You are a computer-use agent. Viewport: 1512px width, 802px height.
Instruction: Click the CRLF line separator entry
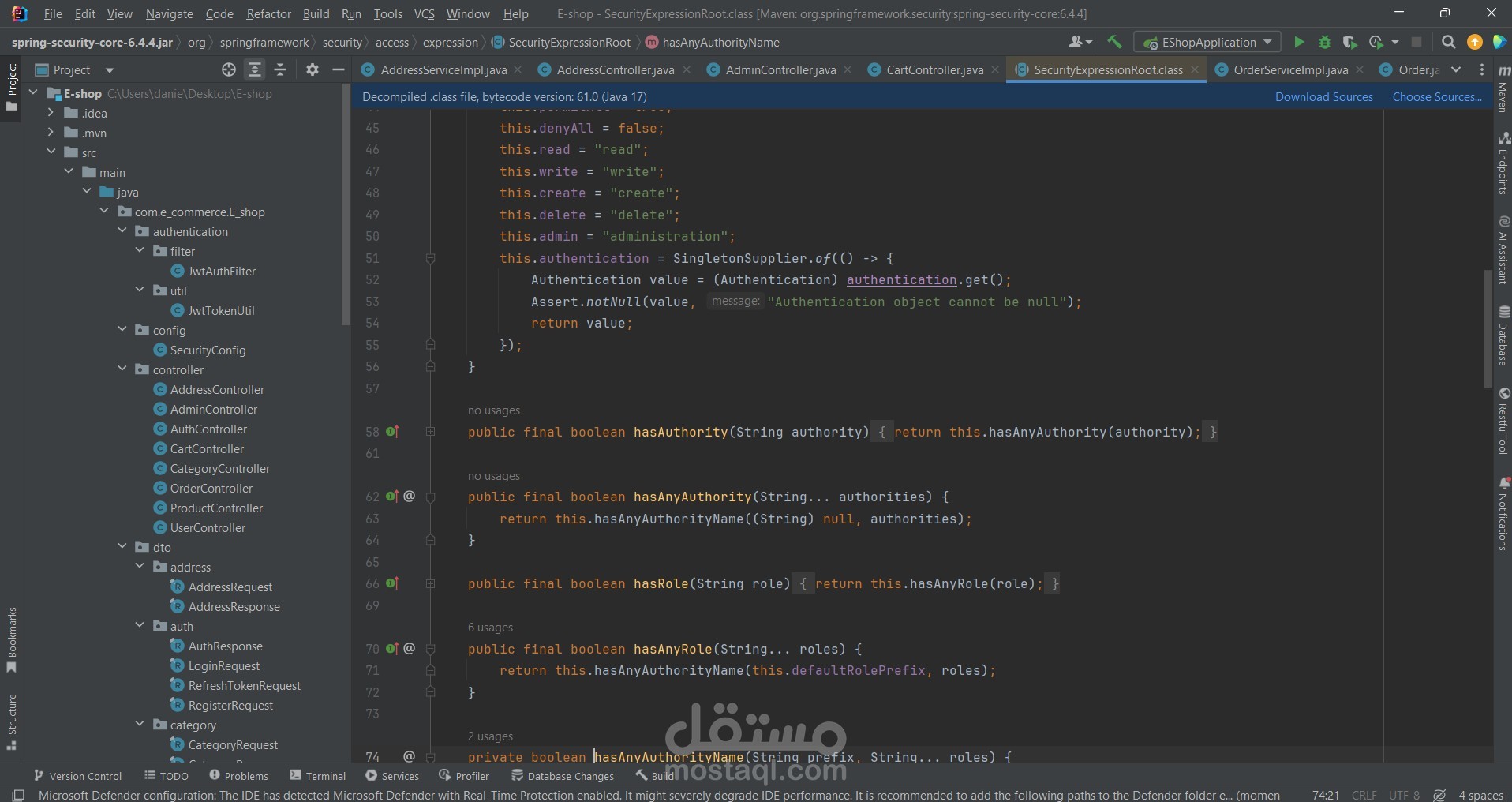pyautogui.click(x=1364, y=795)
